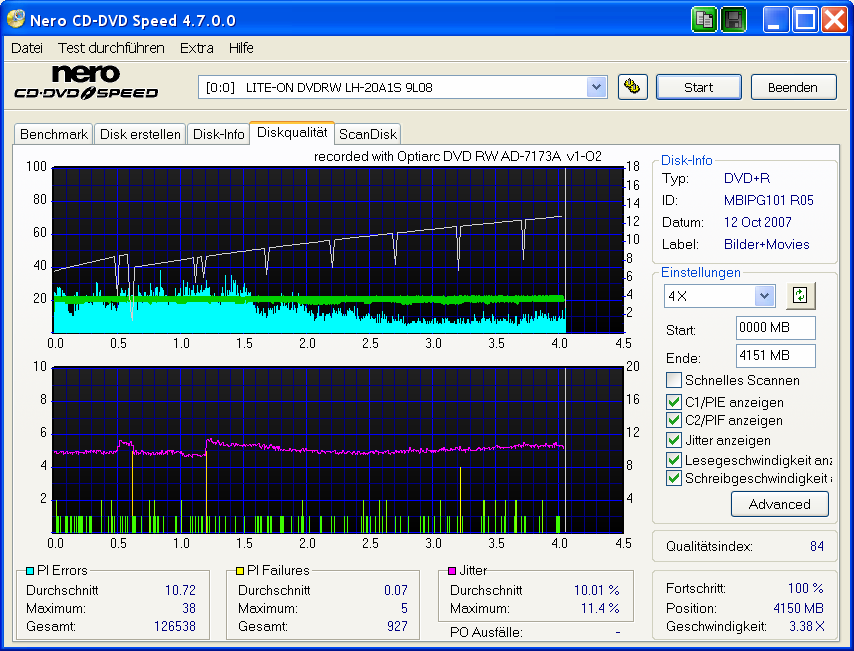
Task: Open the Extra menu
Action: 196,47
